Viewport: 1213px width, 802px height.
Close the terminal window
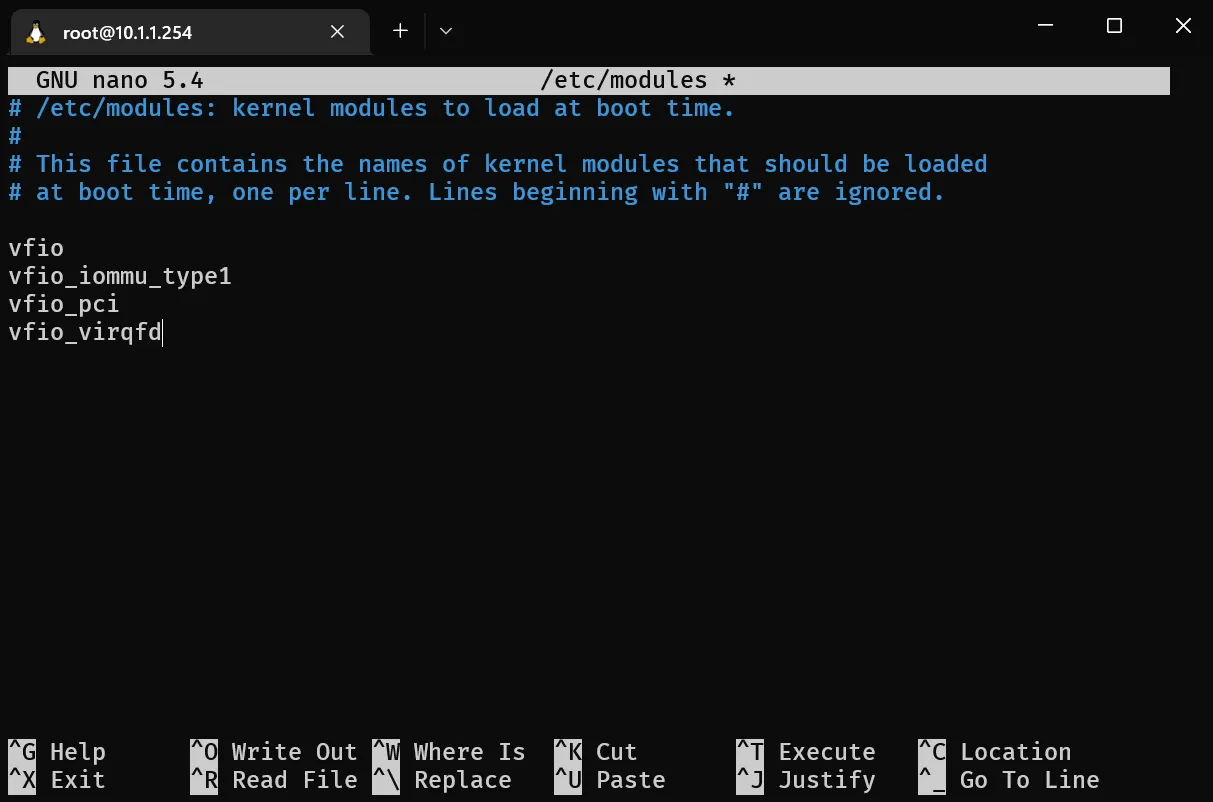tap(1183, 27)
